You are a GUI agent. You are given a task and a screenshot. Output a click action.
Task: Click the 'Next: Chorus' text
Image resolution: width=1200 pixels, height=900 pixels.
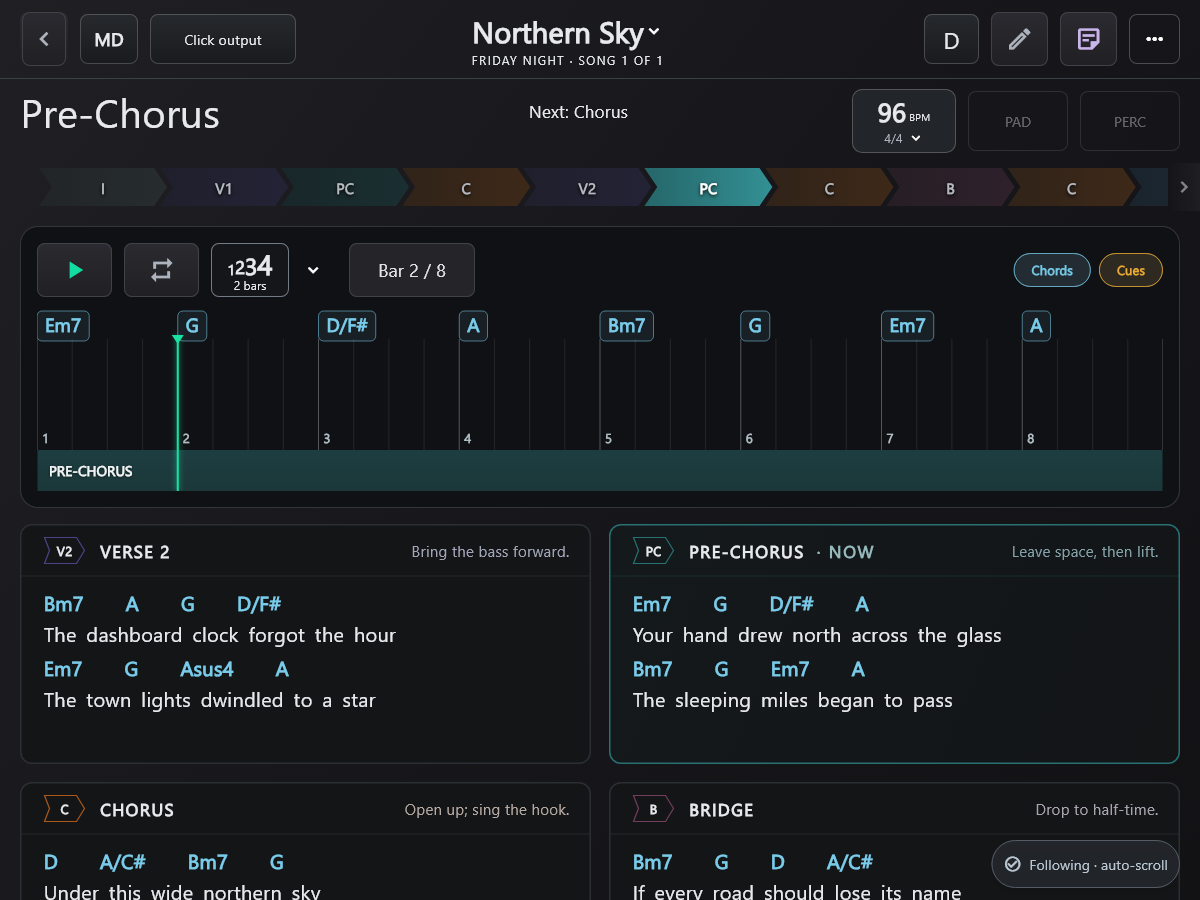click(578, 112)
